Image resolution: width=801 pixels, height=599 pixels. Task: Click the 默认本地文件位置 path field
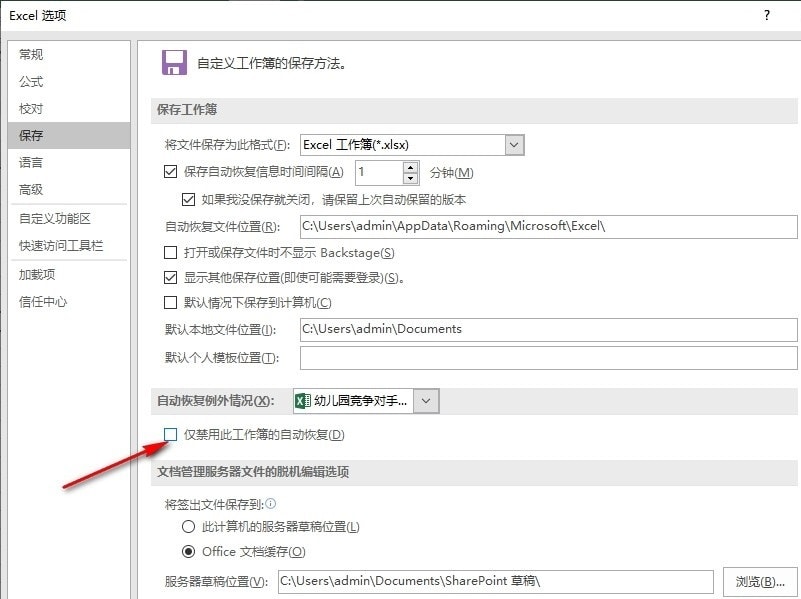[x=549, y=329]
